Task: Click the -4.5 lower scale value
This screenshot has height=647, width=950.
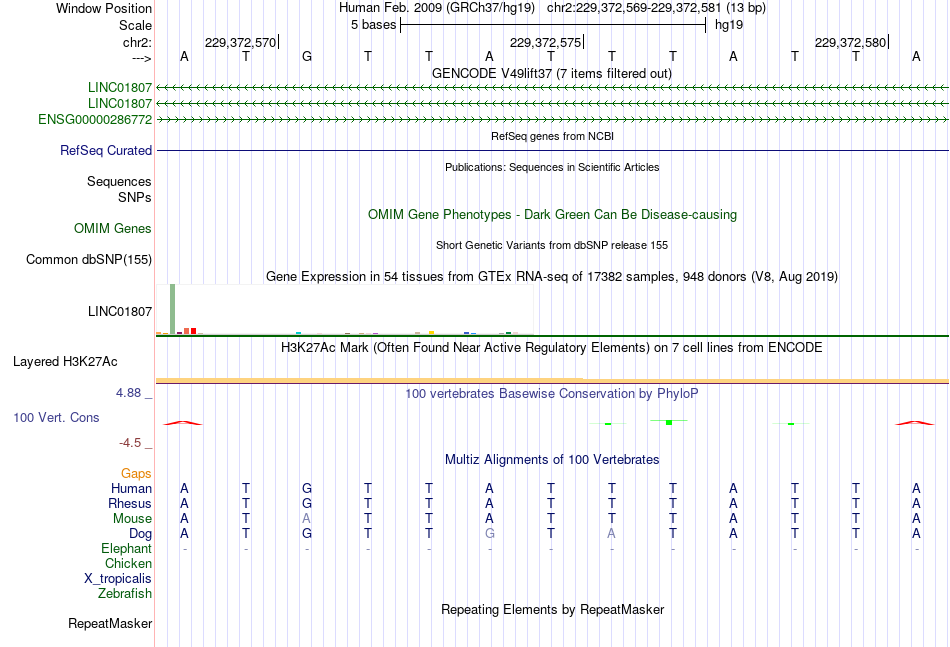Action: coord(130,443)
